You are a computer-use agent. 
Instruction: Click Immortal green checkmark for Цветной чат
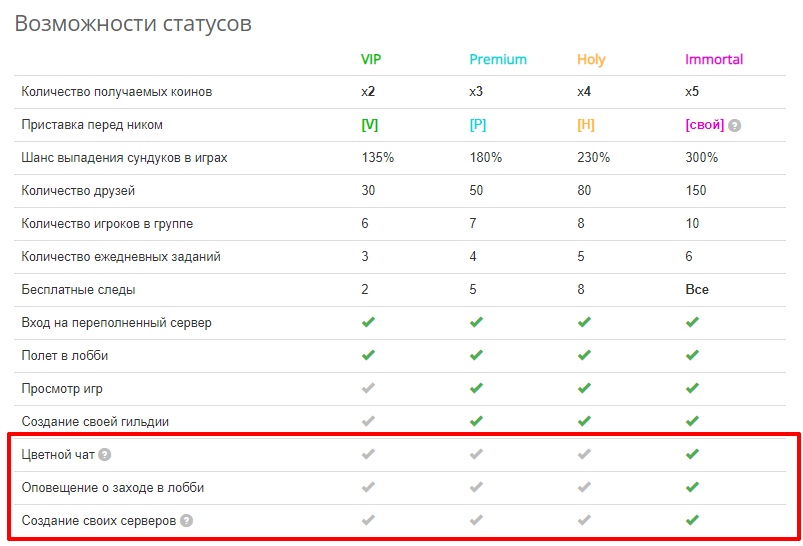pos(692,455)
